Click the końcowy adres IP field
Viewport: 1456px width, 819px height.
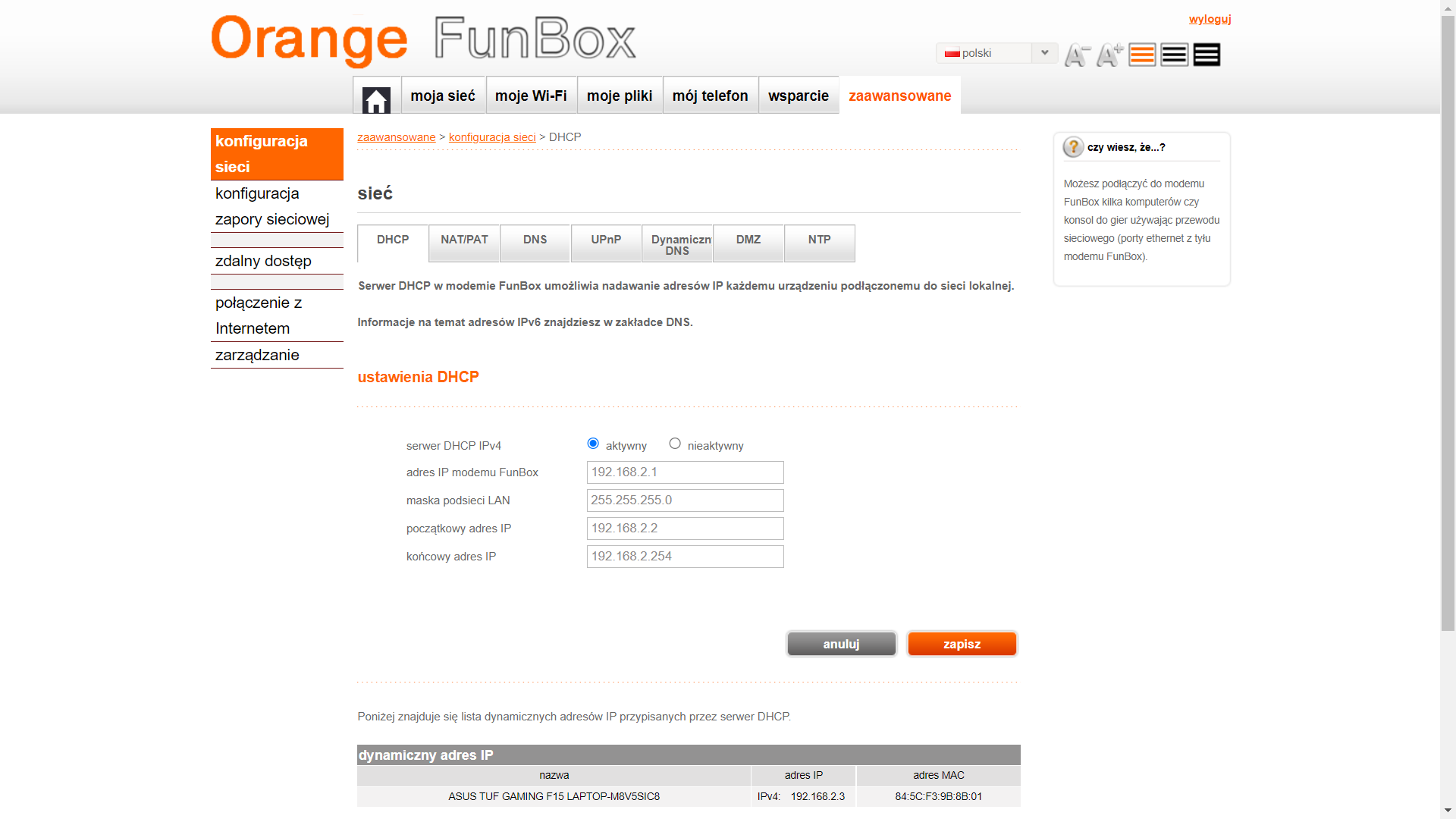686,557
